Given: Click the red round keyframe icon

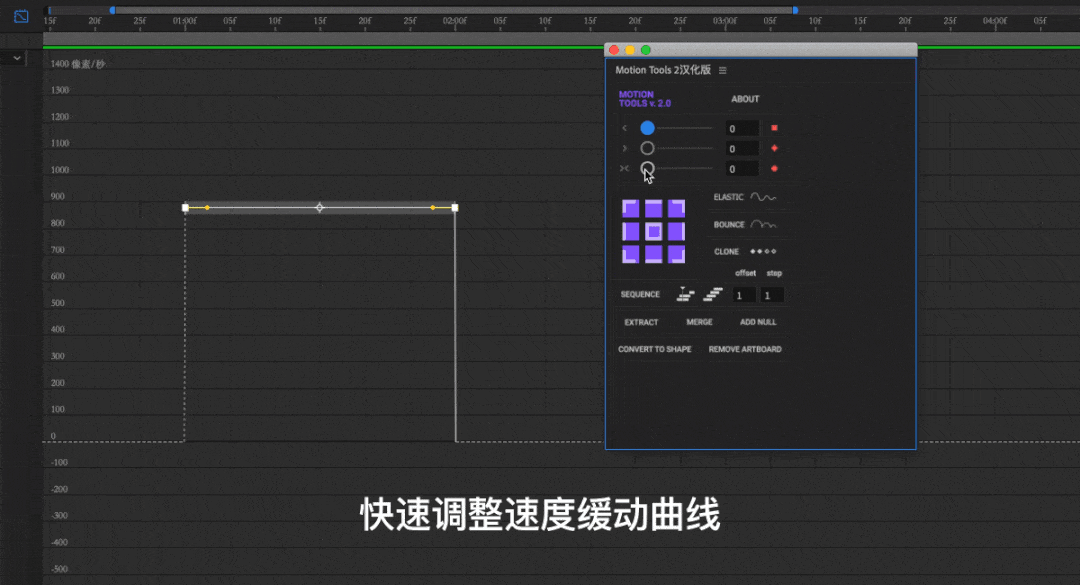Looking at the screenshot, I should coord(774,168).
